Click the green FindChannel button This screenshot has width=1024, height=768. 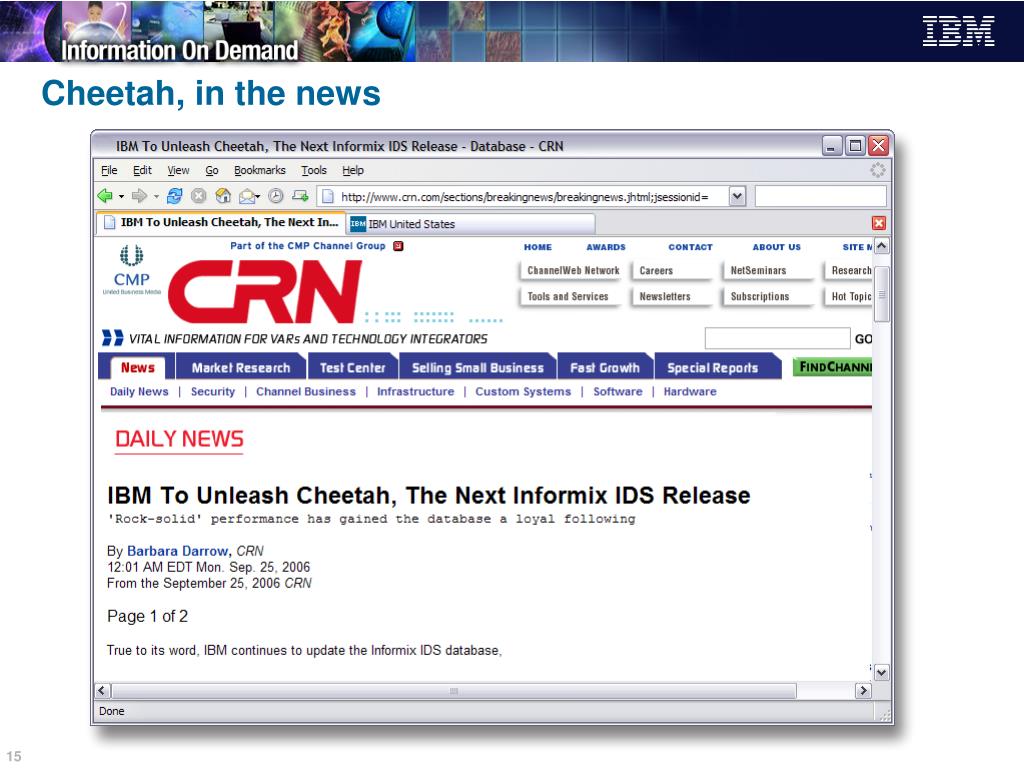click(833, 367)
